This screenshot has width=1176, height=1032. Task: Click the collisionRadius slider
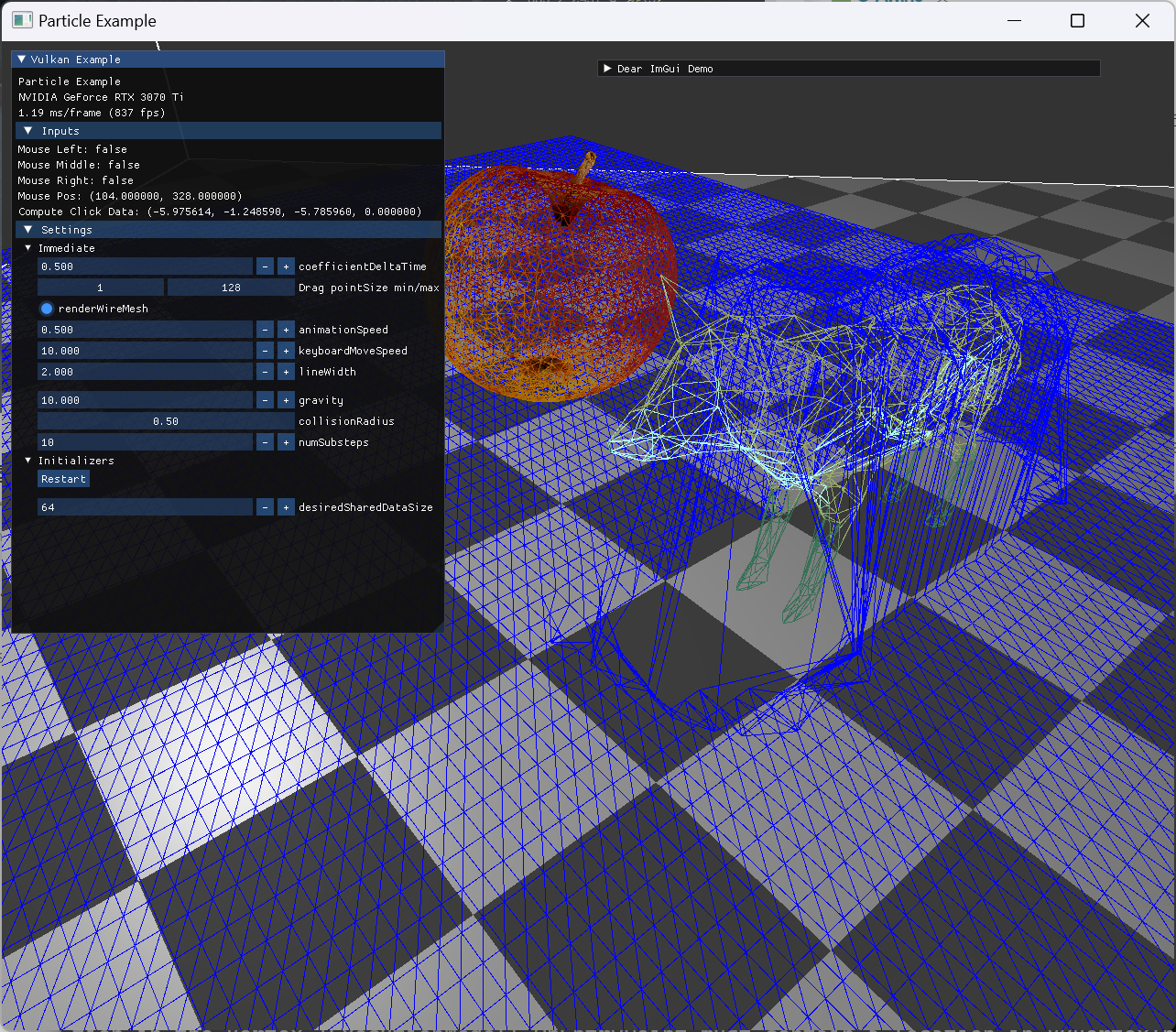[166, 421]
